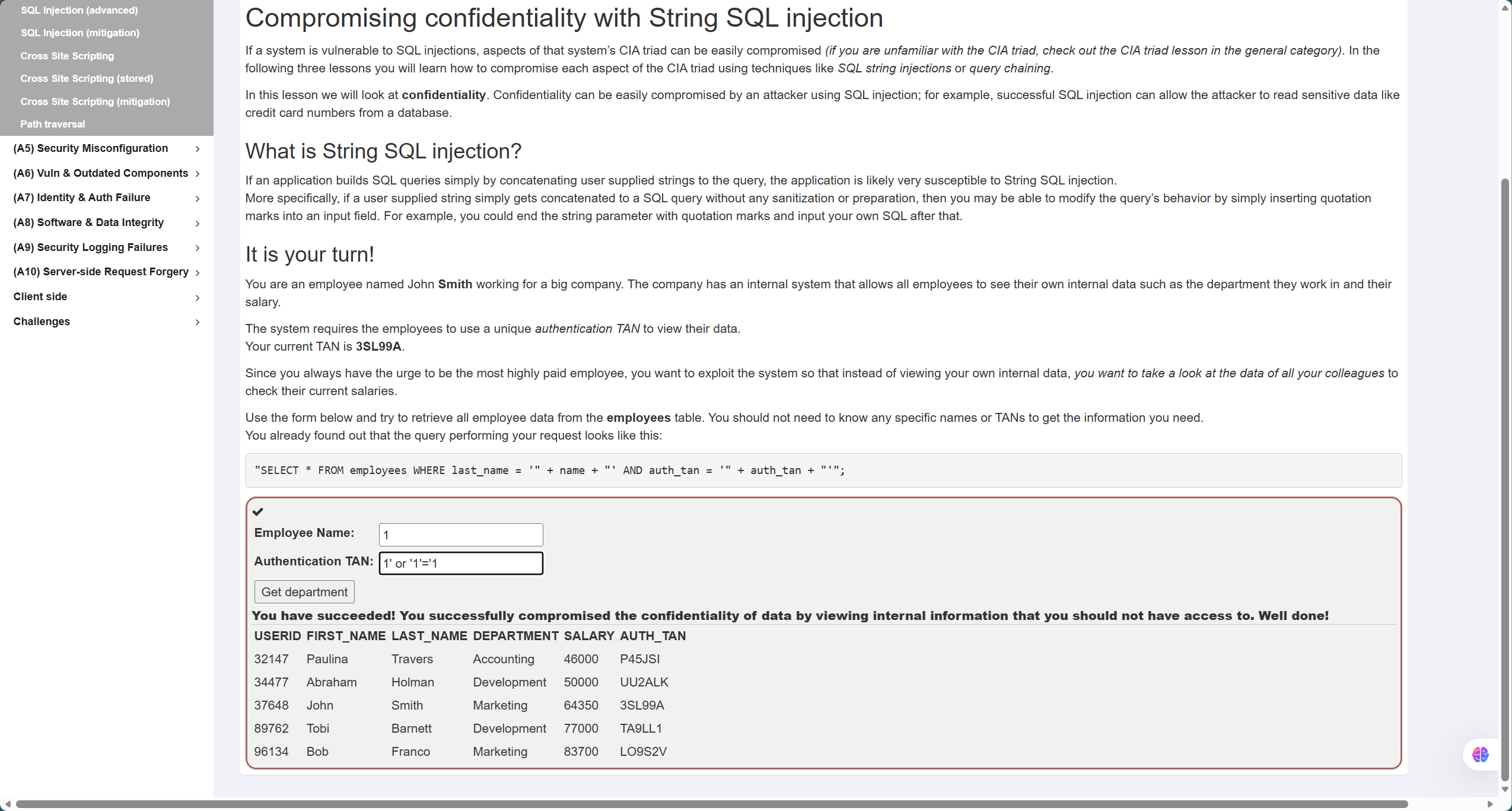Focus the Authentication TAN input
Viewport: 1512px width, 811px height.
click(461, 563)
